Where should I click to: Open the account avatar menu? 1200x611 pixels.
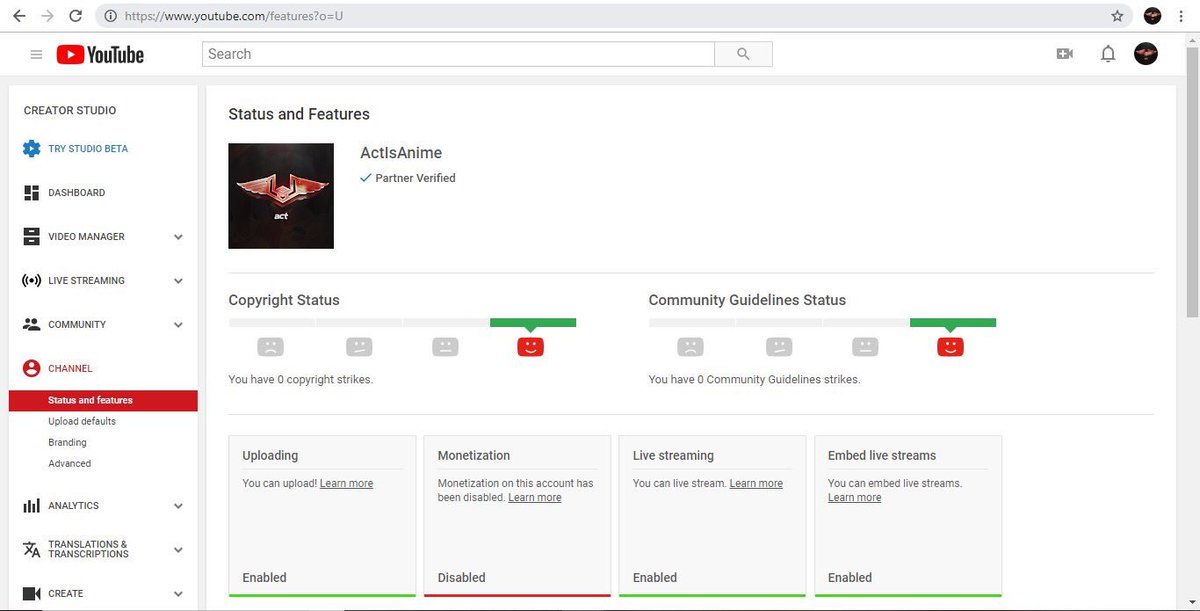click(1146, 54)
